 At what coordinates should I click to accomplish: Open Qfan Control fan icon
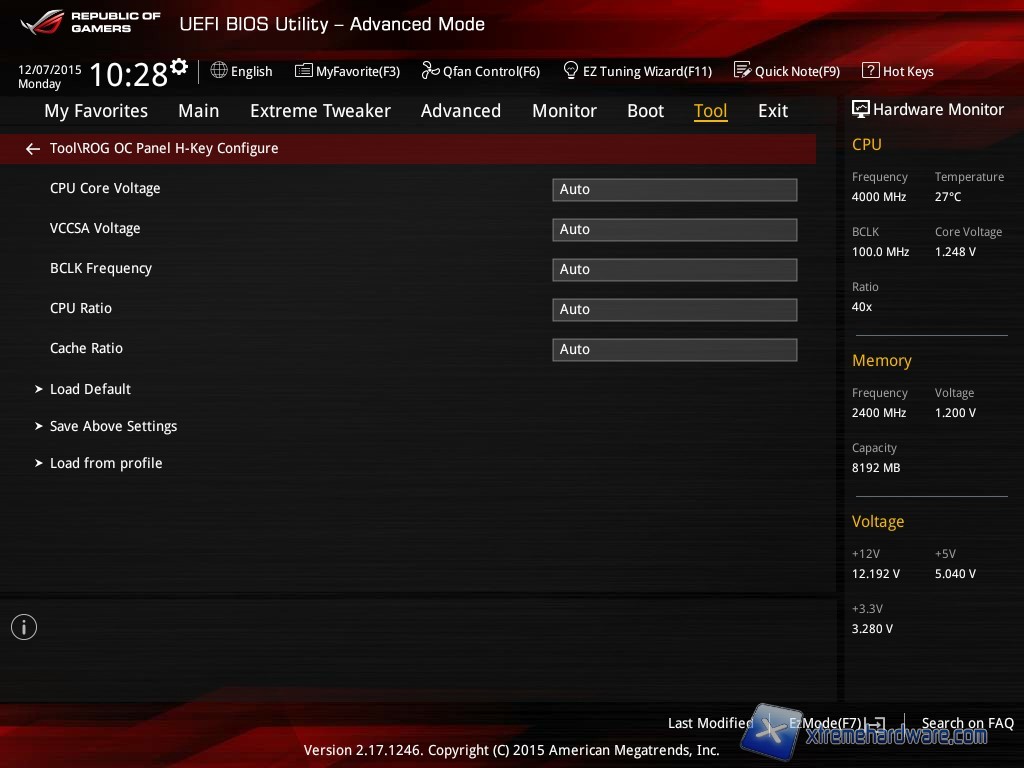click(x=430, y=71)
